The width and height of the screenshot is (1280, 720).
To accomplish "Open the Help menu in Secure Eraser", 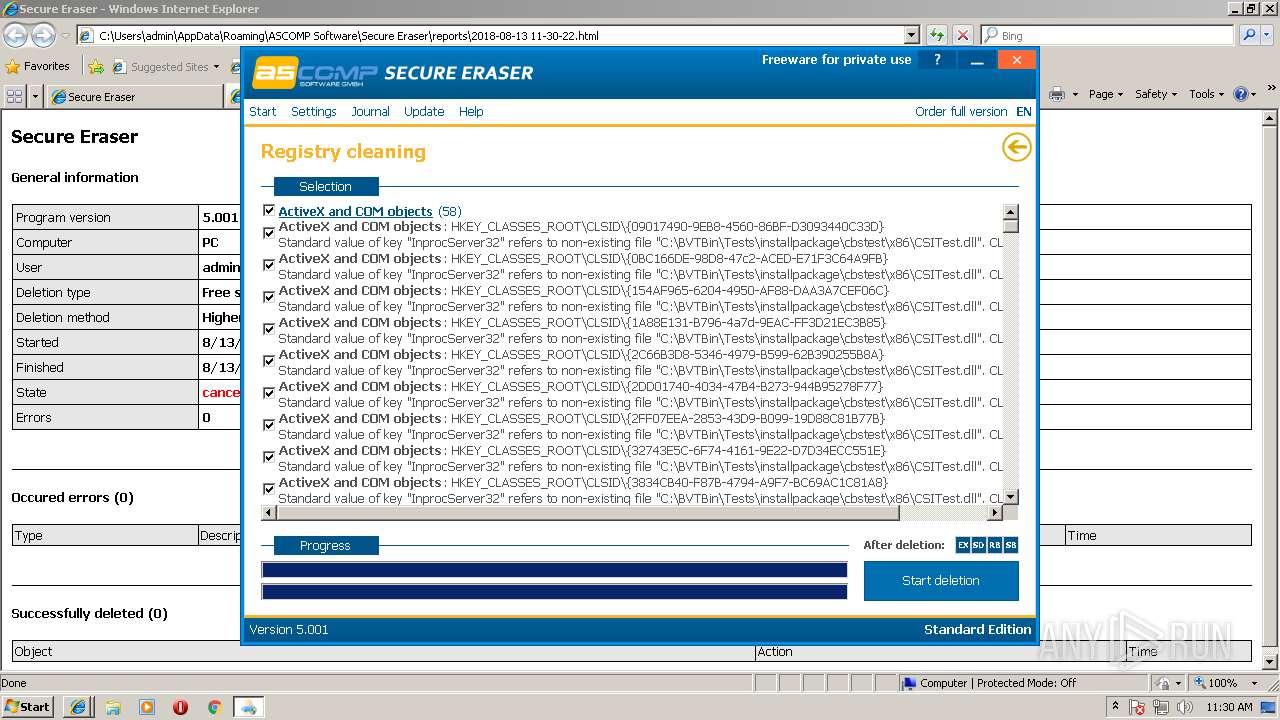I will point(471,112).
